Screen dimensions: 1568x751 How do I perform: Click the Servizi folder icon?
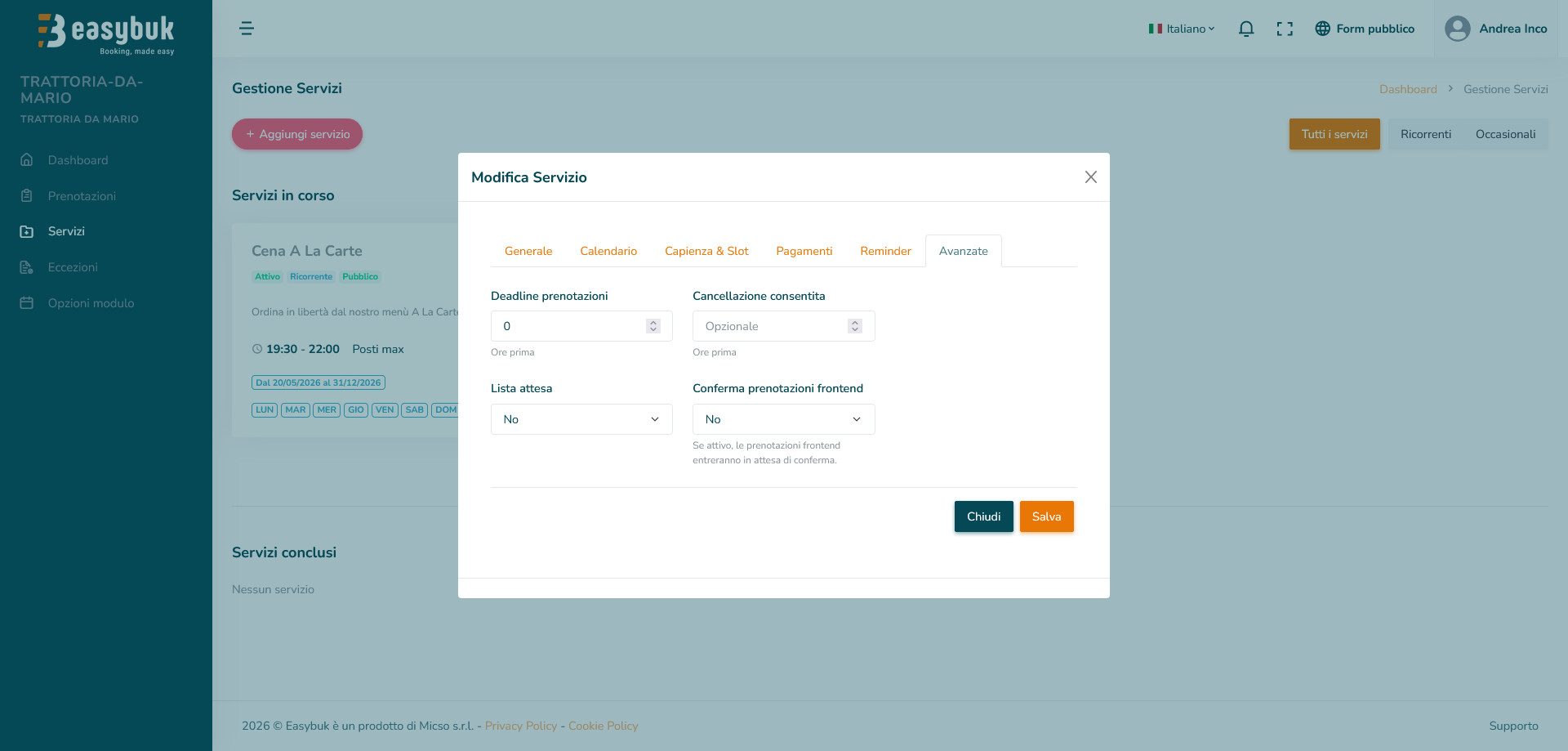pos(27,231)
